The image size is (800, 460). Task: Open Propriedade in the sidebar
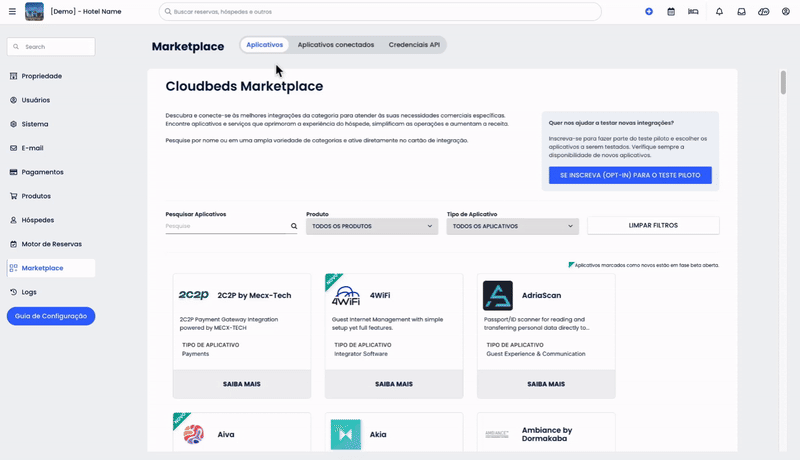coord(41,76)
